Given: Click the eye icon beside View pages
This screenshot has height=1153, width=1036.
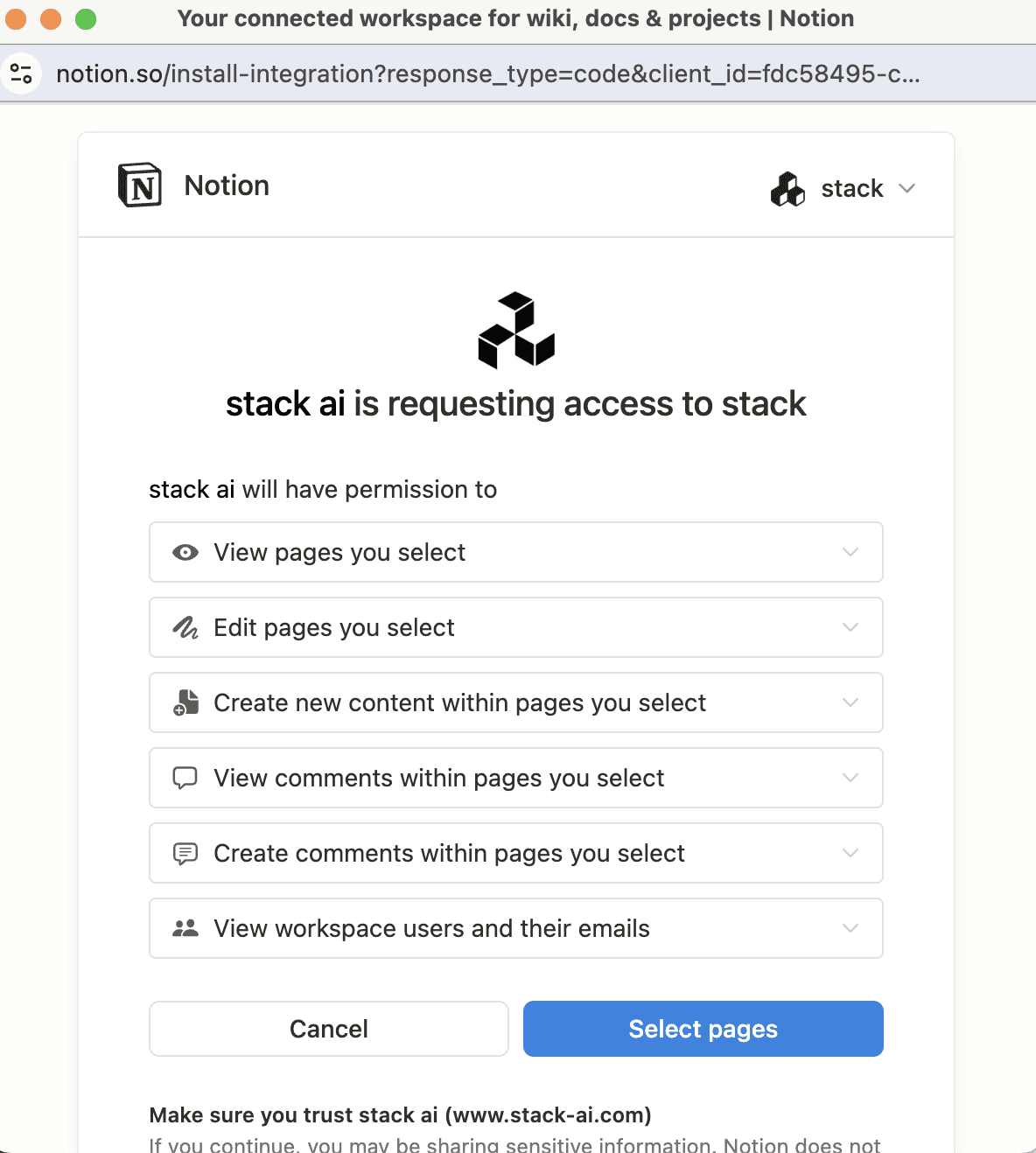Looking at the screenshot, I should (x=185, y=552).
